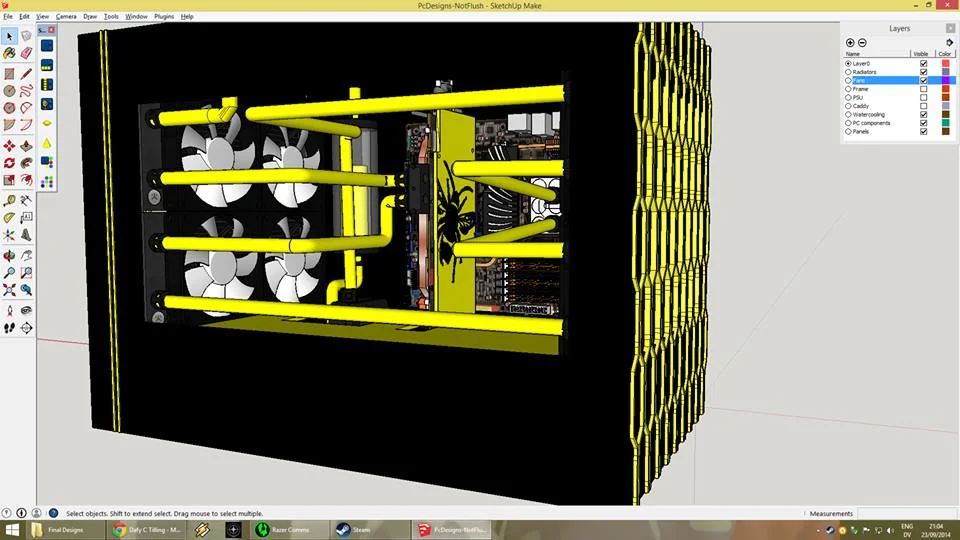Click the help question mark in status bar
This screenshot has width=960, height=540.
[x=53, y=513]
